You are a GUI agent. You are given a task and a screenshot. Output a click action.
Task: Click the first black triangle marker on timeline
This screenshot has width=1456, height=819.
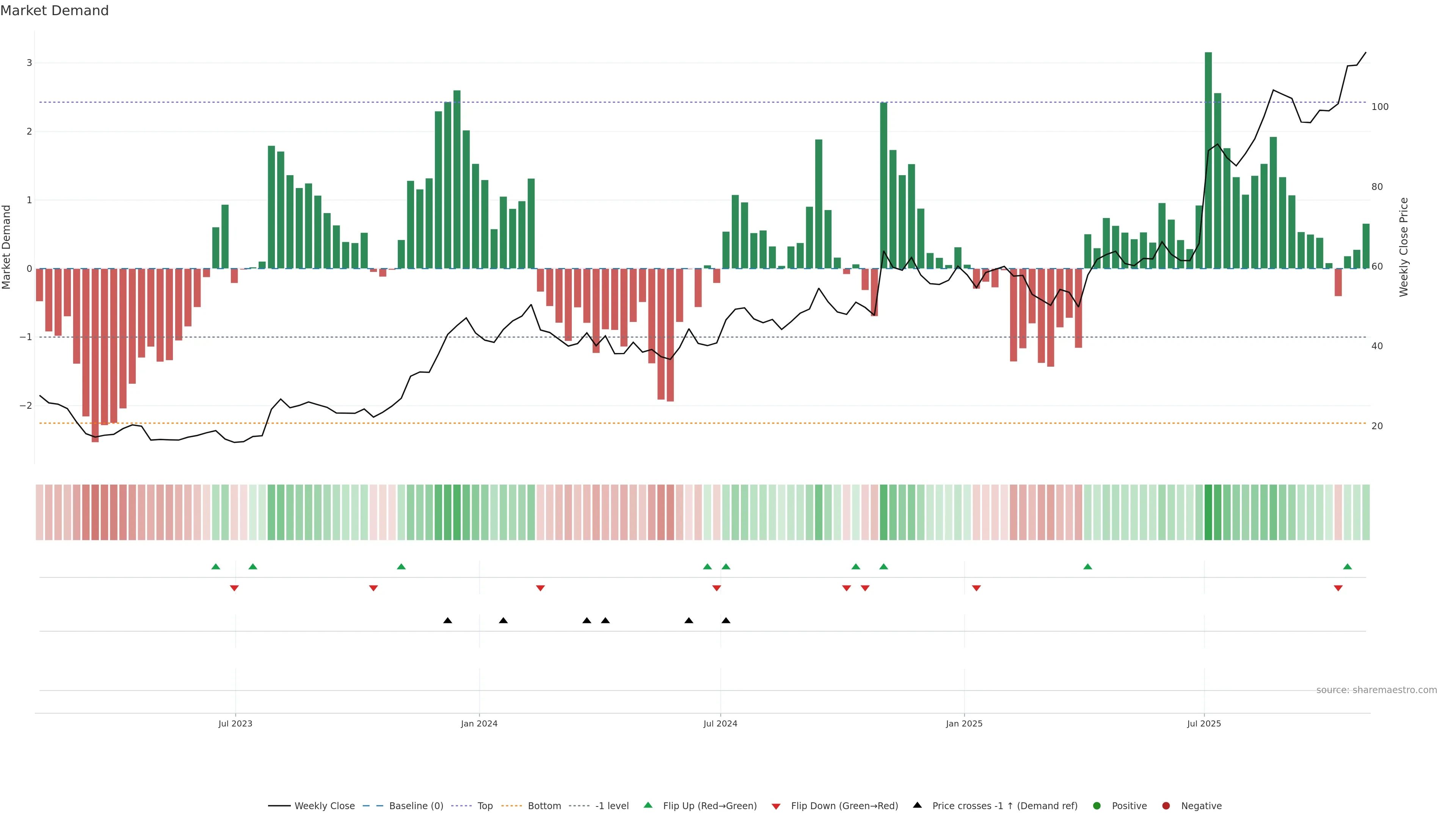[448, 621]
